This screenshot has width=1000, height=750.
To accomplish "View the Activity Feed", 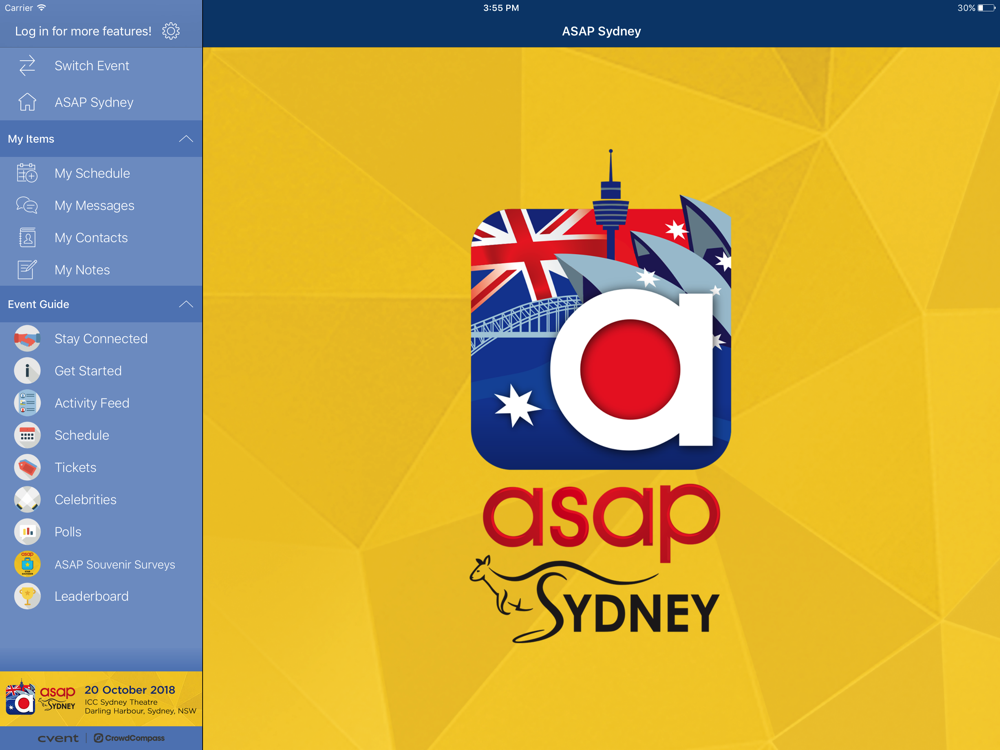I will coord(101,403).
